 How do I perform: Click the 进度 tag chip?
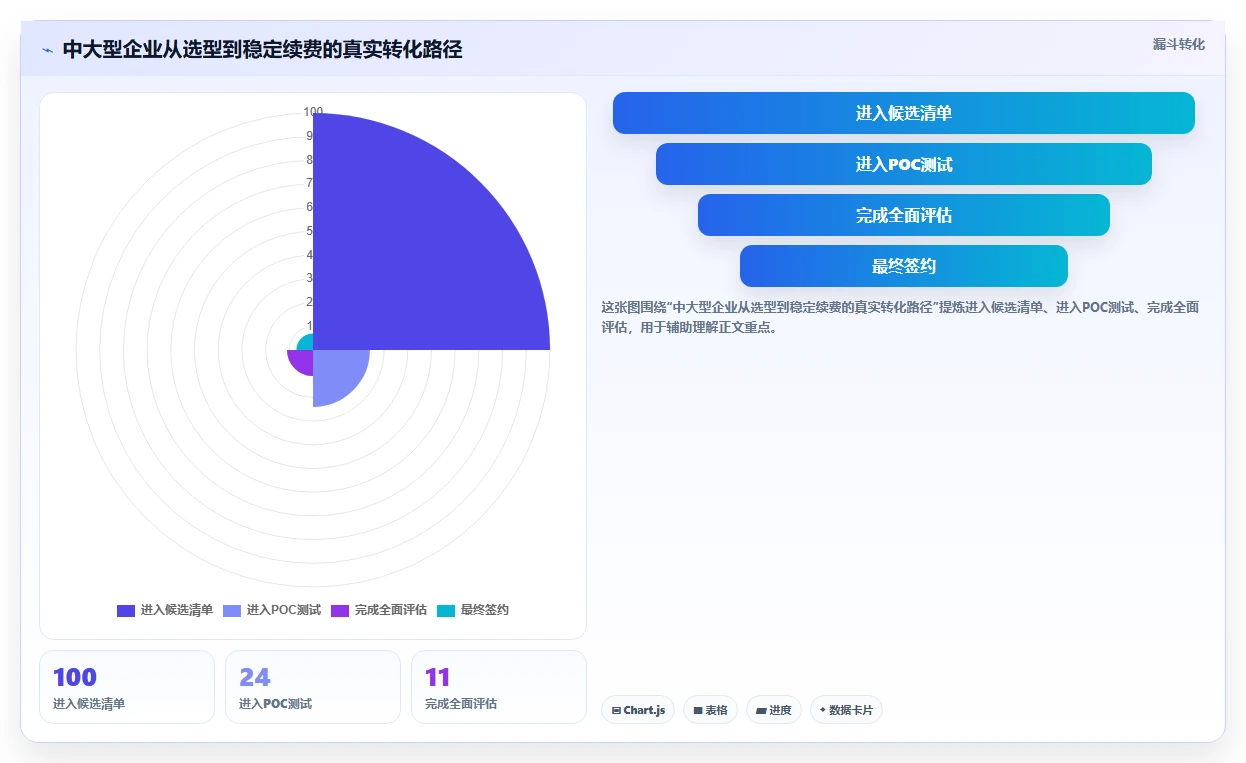774,710
